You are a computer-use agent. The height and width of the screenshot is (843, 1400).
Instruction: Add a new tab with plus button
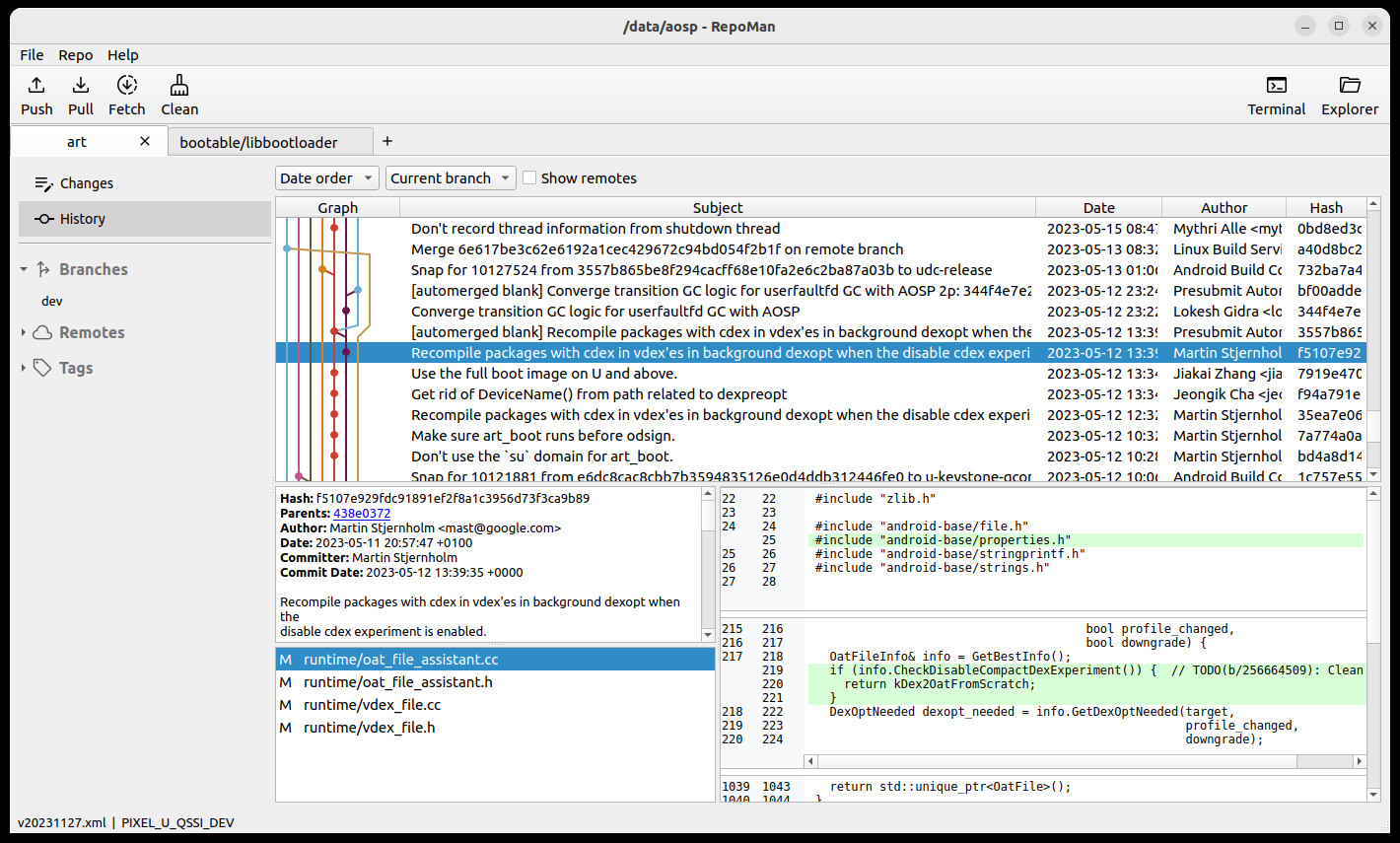coord(387,141)
